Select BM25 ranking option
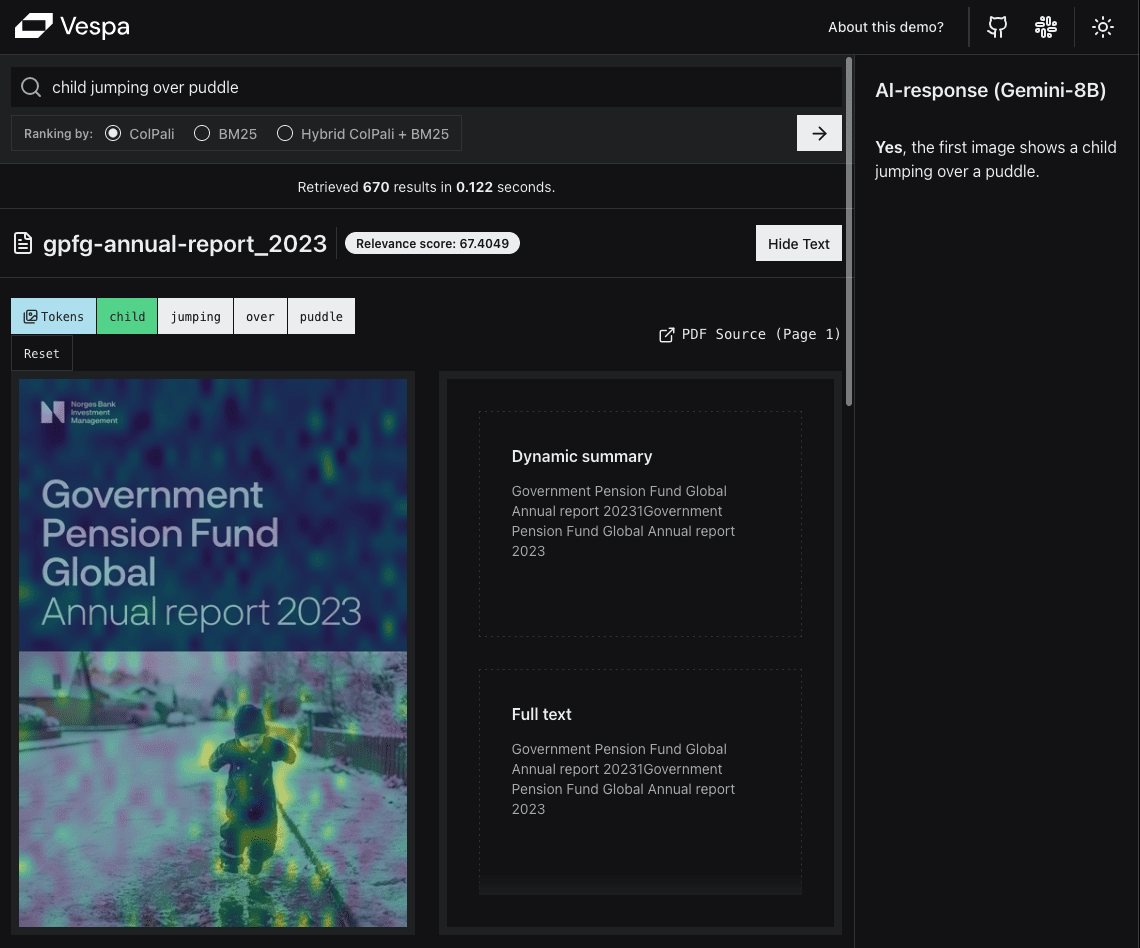The image size is (1140, 948). pos(202,133)
